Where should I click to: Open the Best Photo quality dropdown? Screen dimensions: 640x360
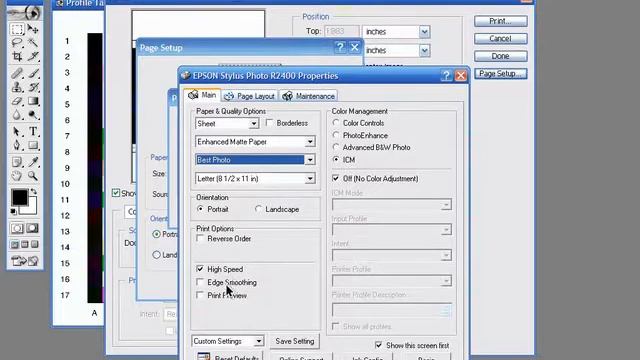[x=310, y=160]
